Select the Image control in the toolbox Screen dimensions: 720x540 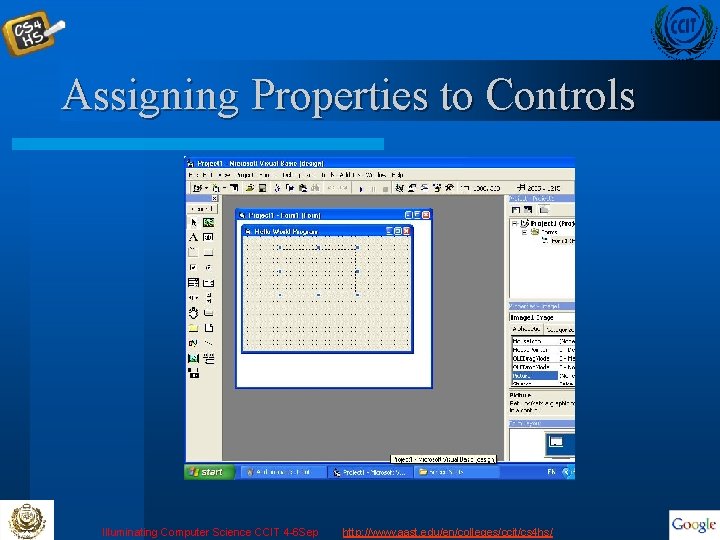pos(193,358)
